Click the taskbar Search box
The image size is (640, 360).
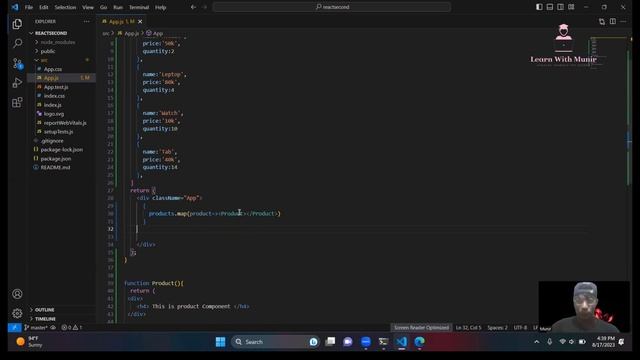point(275,342)
